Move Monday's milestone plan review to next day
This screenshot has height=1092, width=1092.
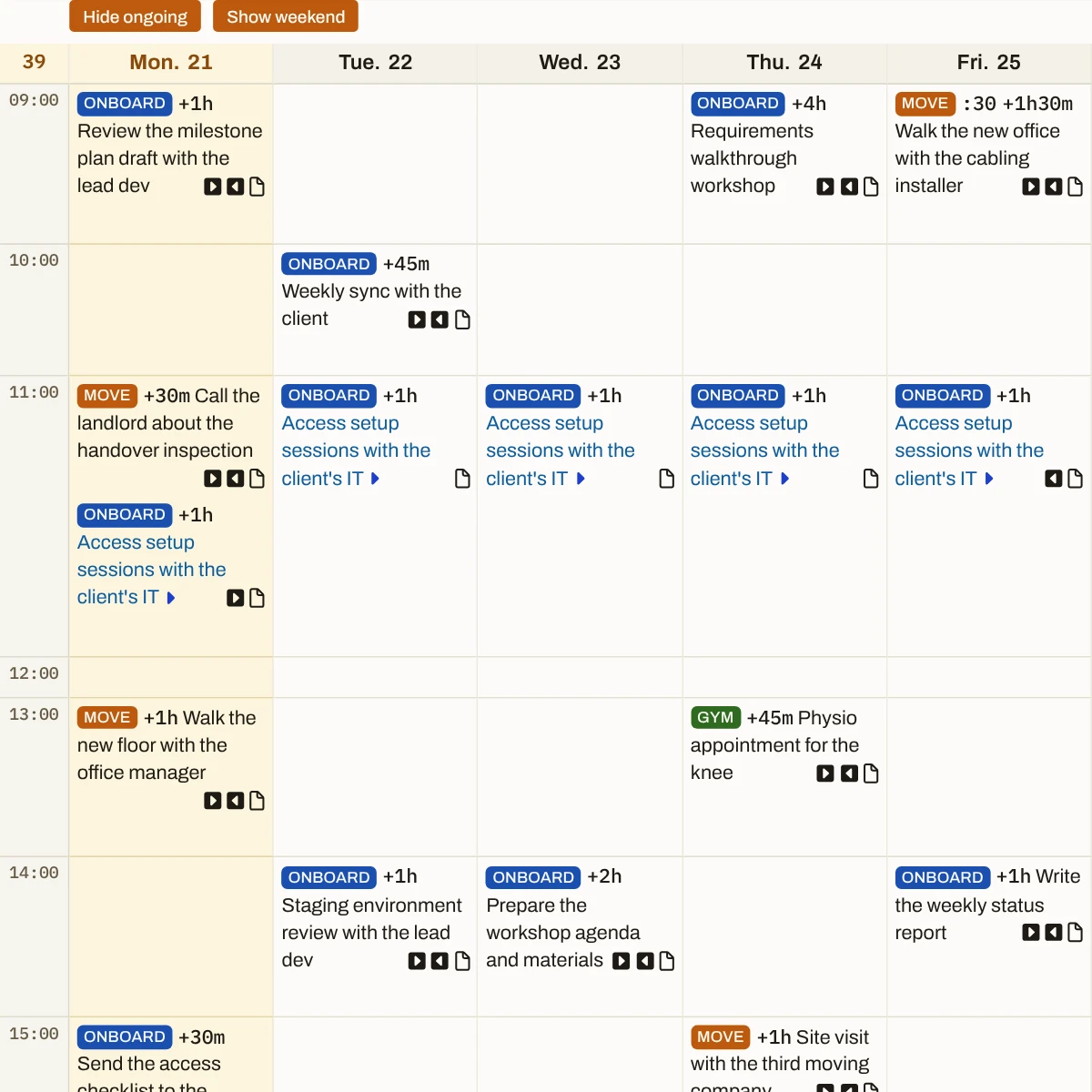(213, 187)
